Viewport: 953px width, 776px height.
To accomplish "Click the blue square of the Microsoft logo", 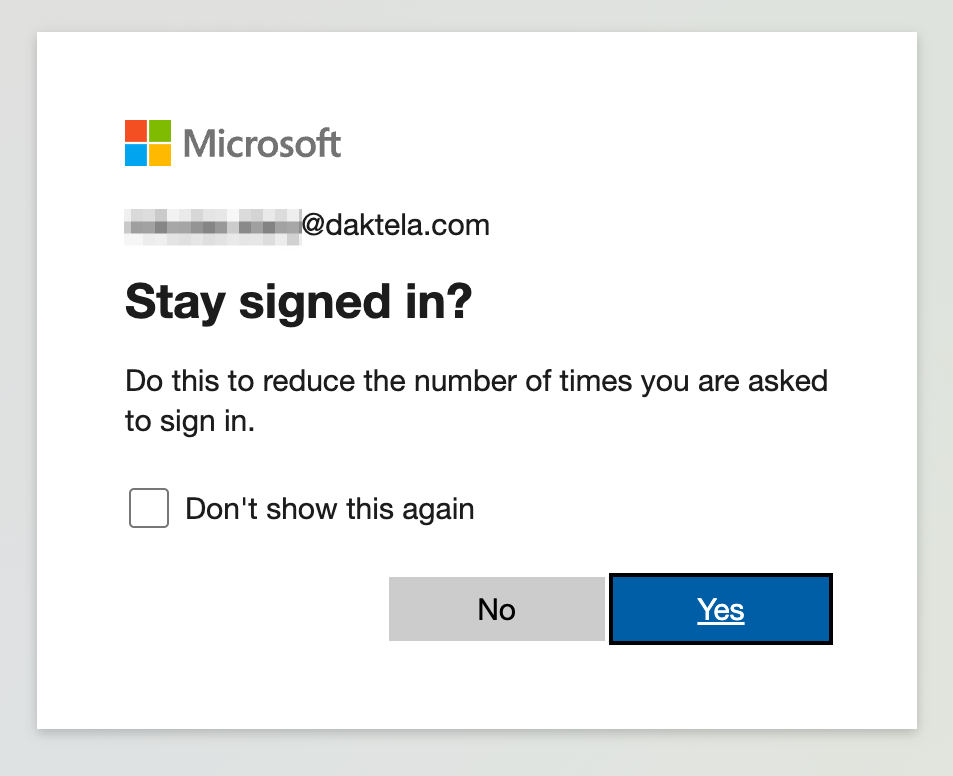I will pos(136,155).
